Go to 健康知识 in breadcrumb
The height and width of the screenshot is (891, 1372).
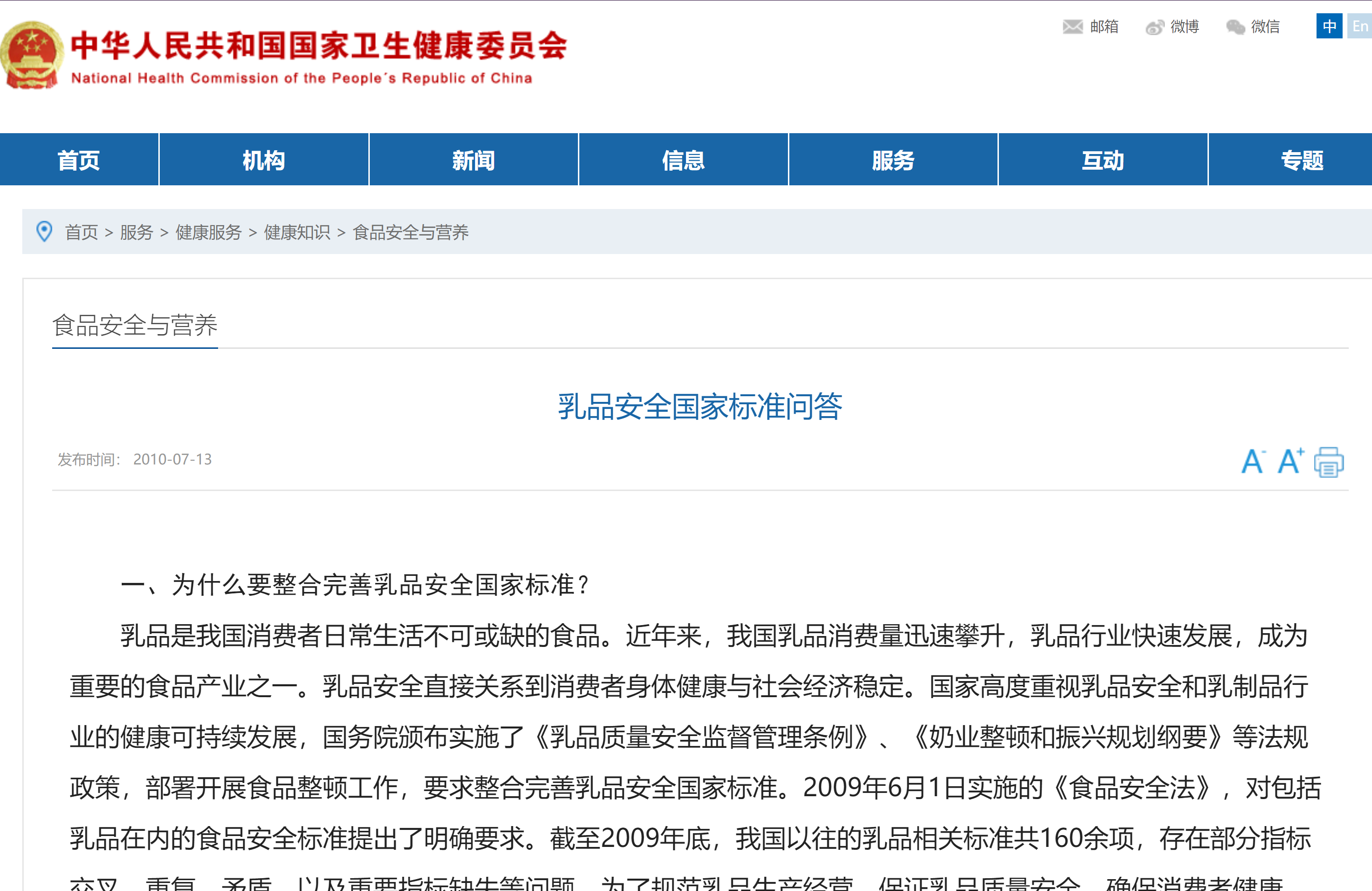click(x=297, y=232)
